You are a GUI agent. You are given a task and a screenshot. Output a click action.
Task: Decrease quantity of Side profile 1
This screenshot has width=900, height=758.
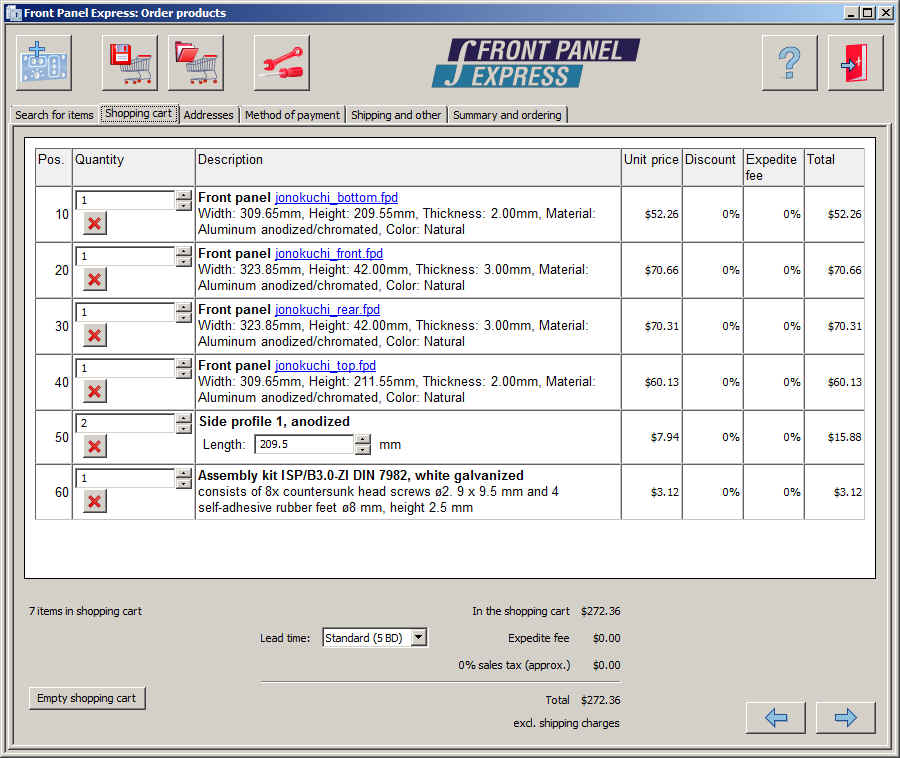(184, 429)
